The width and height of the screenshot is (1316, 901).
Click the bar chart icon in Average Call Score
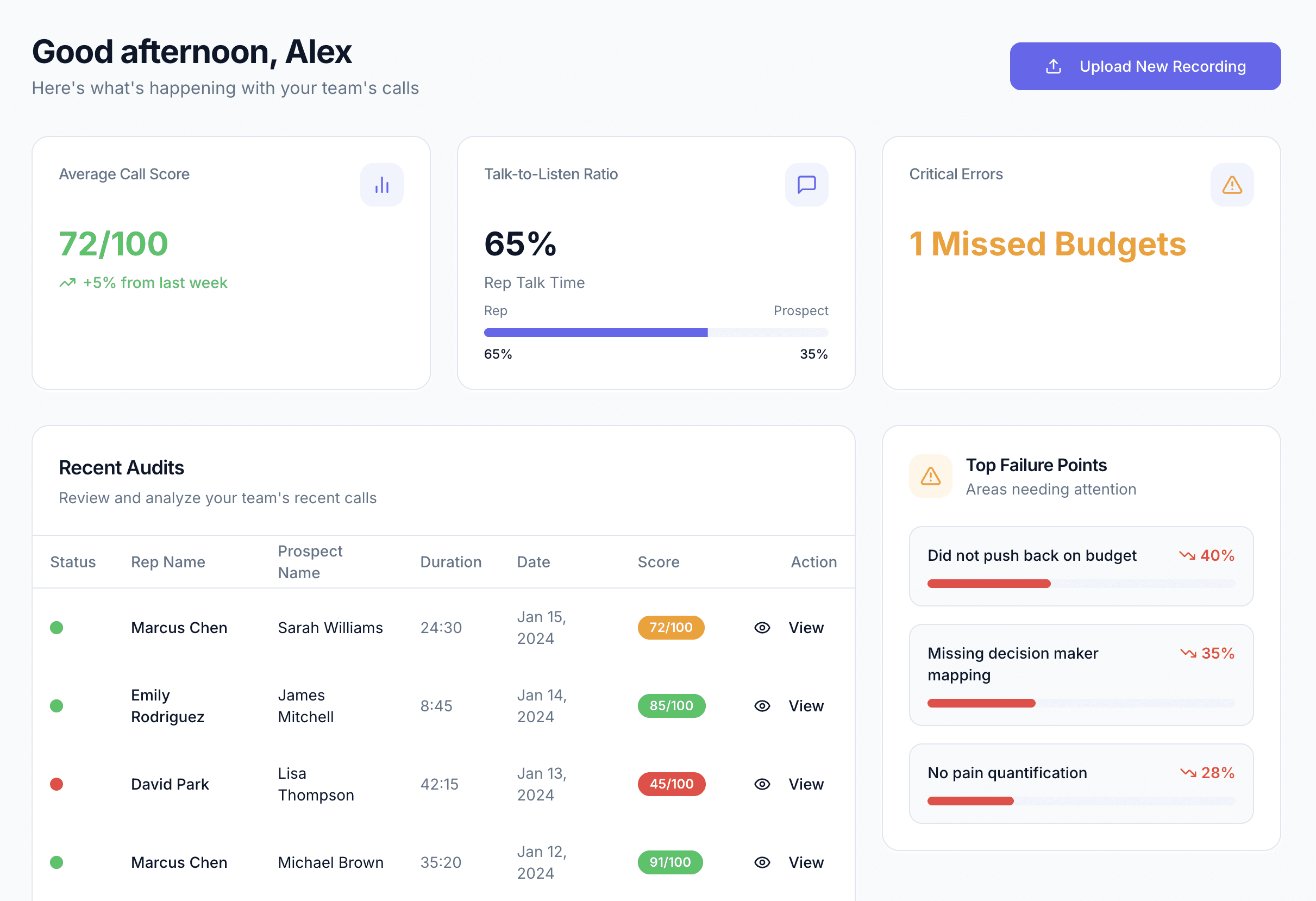381,185
